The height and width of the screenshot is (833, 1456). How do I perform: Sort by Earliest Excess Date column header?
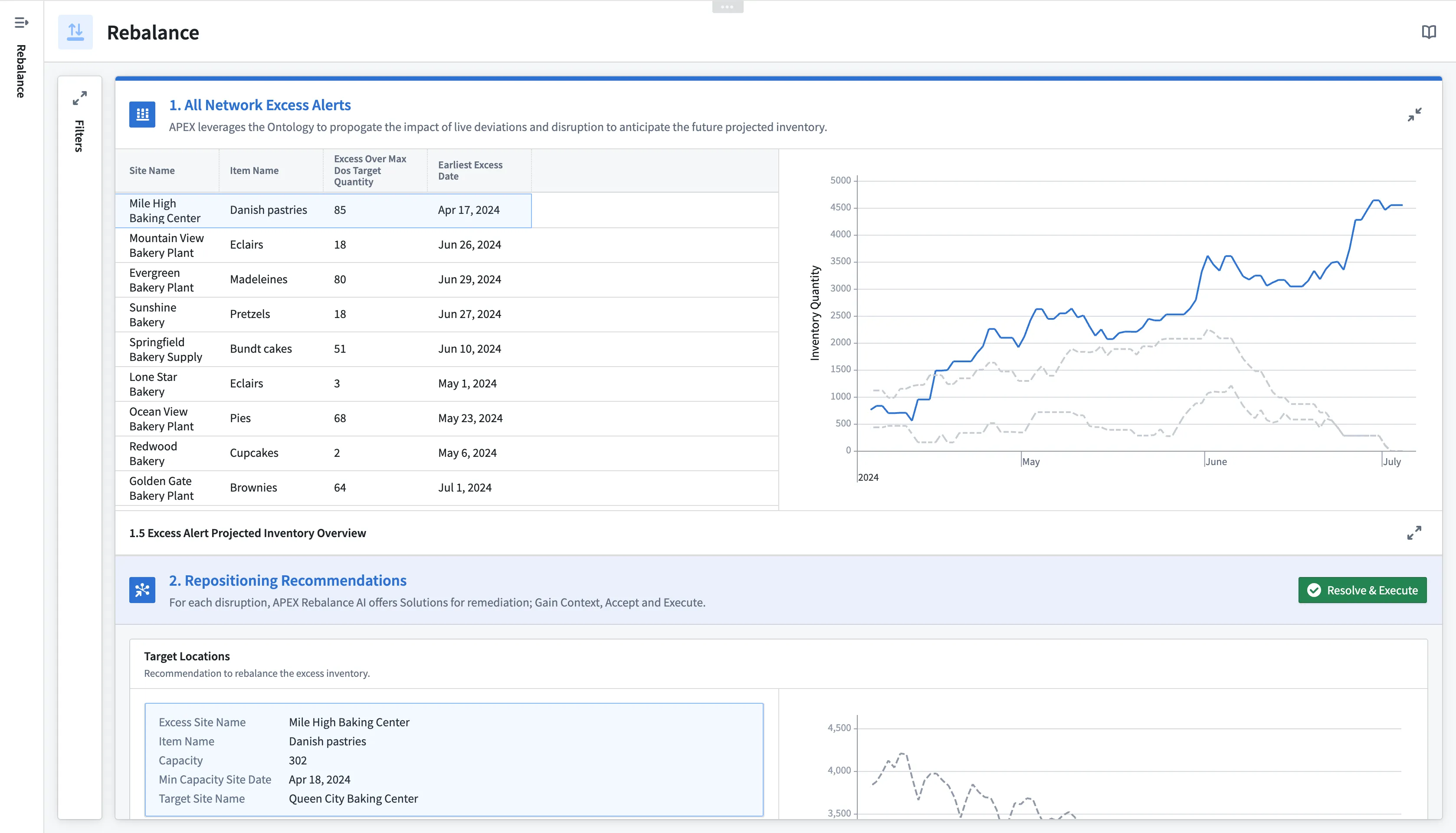tap(470, 171)
